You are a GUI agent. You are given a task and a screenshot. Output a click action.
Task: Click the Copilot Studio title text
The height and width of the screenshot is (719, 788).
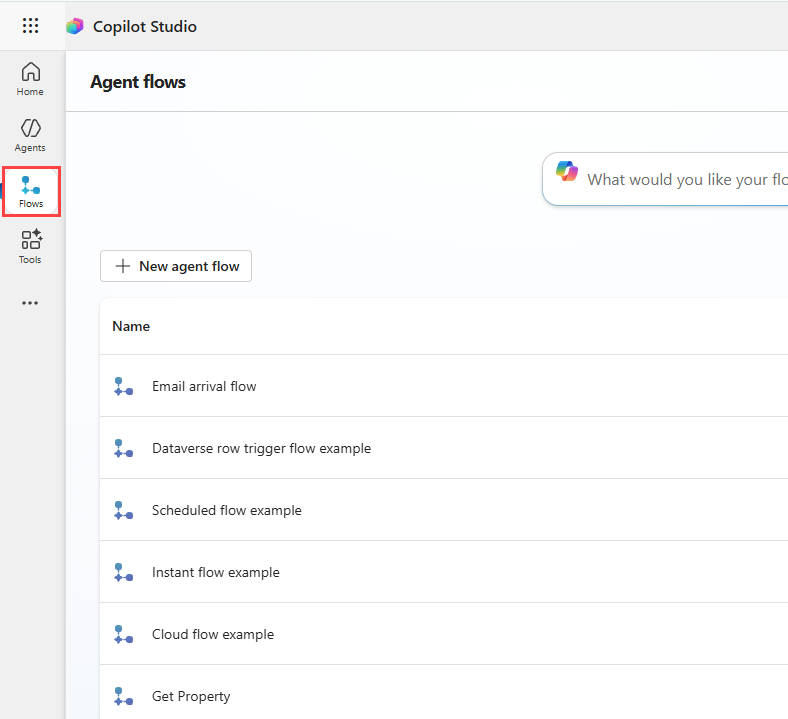145,27
